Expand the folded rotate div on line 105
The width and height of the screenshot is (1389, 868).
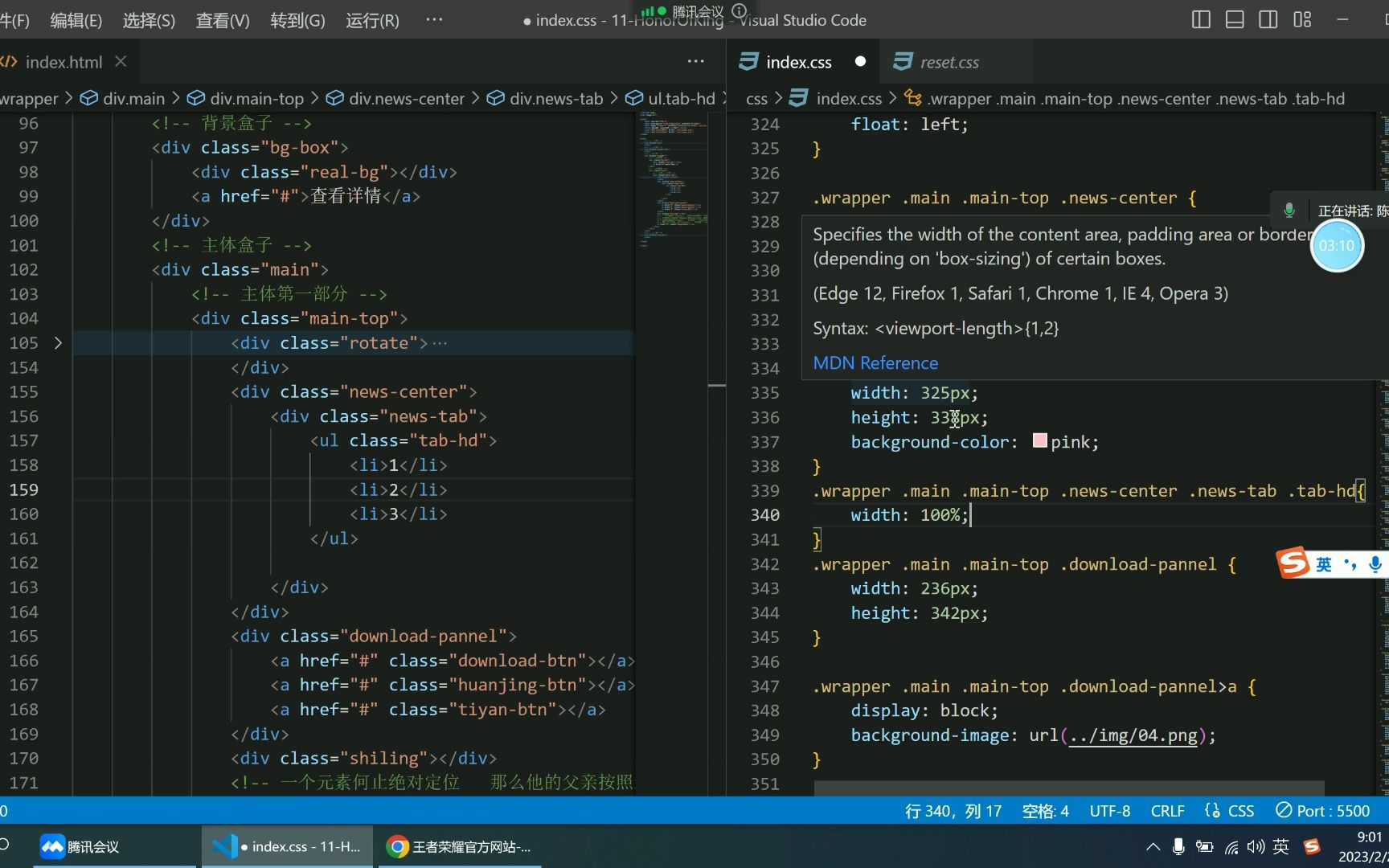point(58,342)
